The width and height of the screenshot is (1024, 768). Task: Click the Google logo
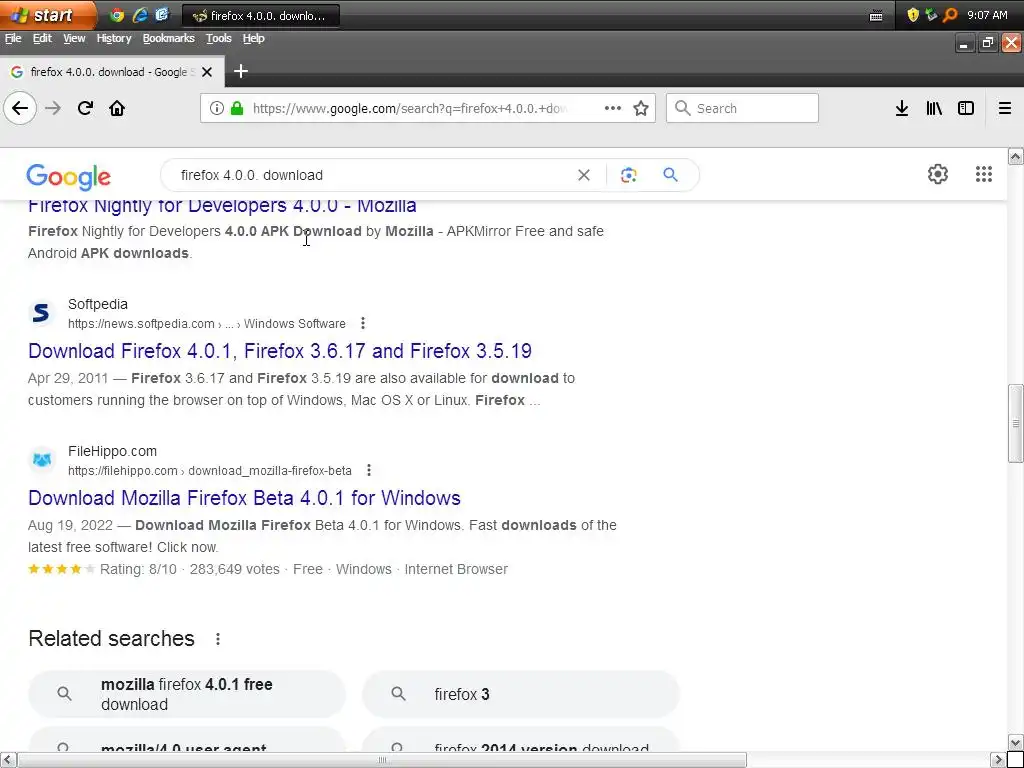pos(69,176)
